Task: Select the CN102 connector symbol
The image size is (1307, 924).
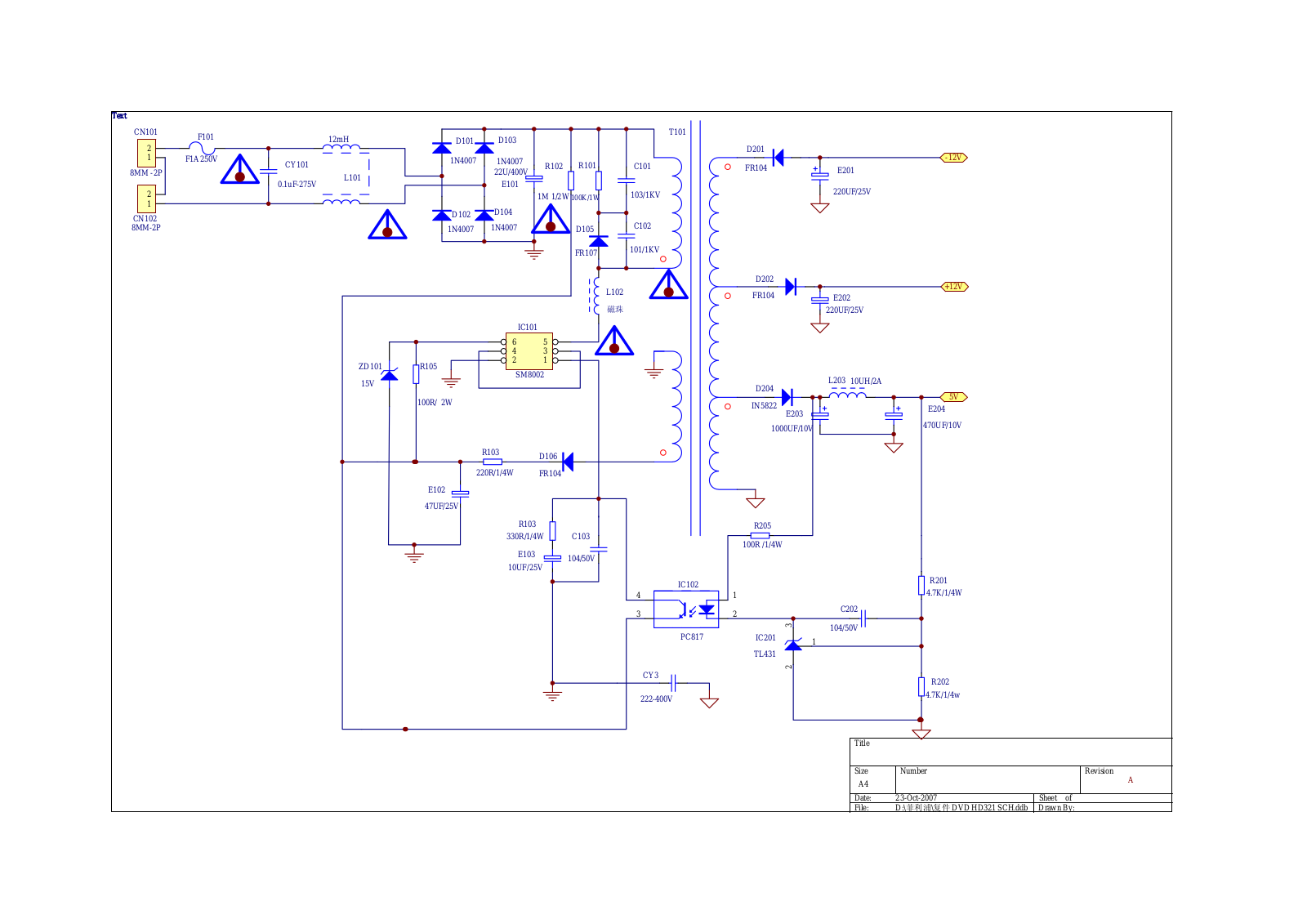Action: pyautogui.click(x=147, y=199)
